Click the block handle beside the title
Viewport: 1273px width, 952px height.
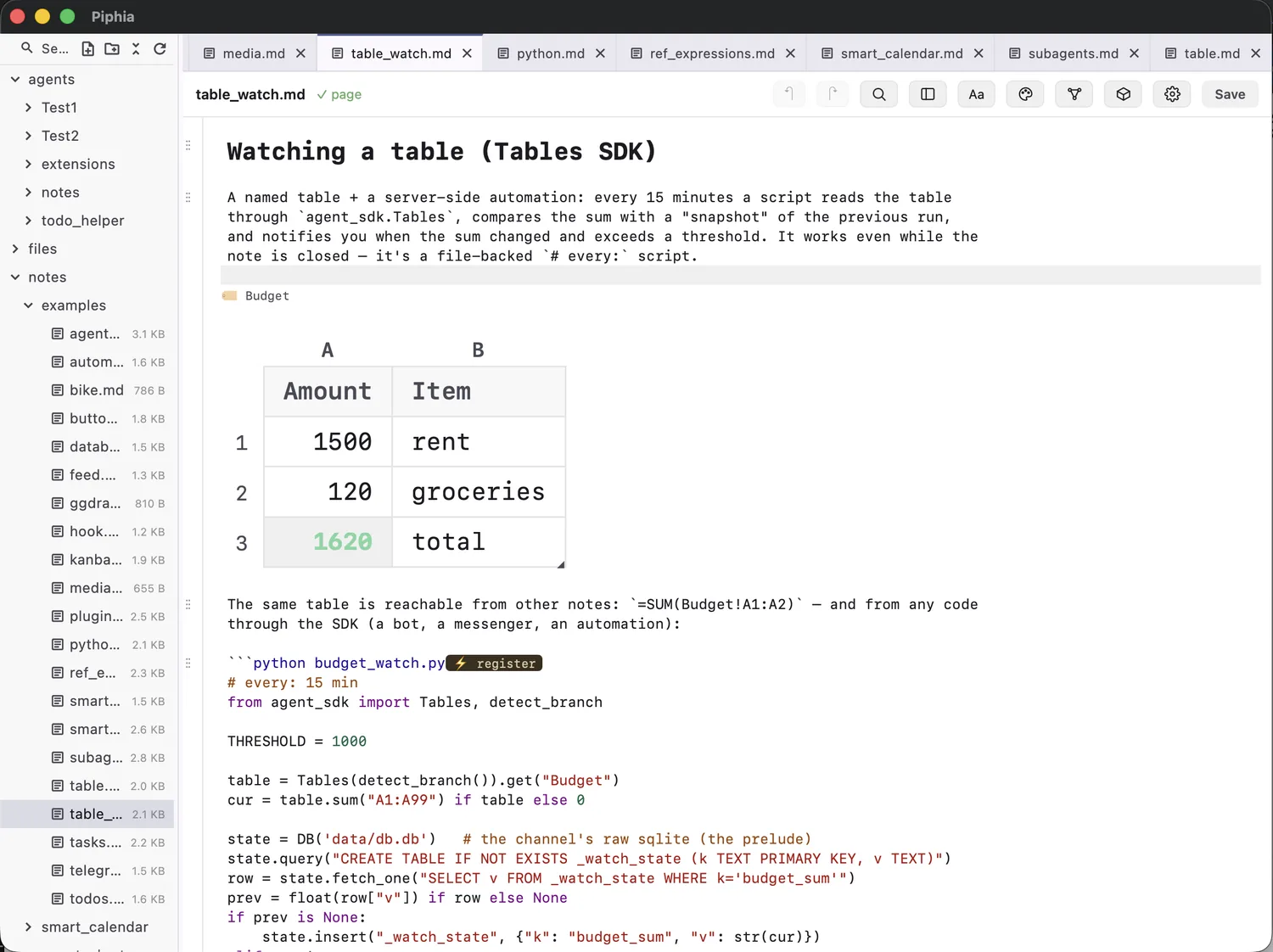pos(188,145)
